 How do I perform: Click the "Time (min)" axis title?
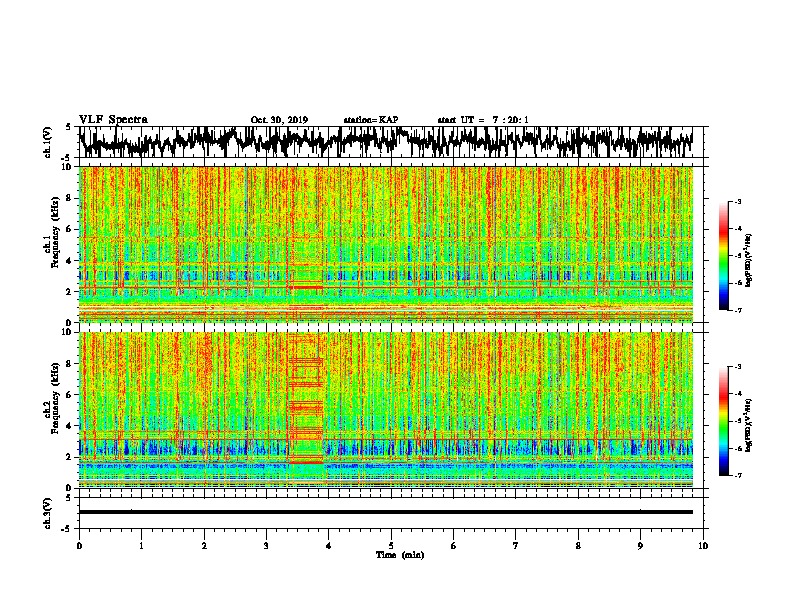tap(400, 555)
